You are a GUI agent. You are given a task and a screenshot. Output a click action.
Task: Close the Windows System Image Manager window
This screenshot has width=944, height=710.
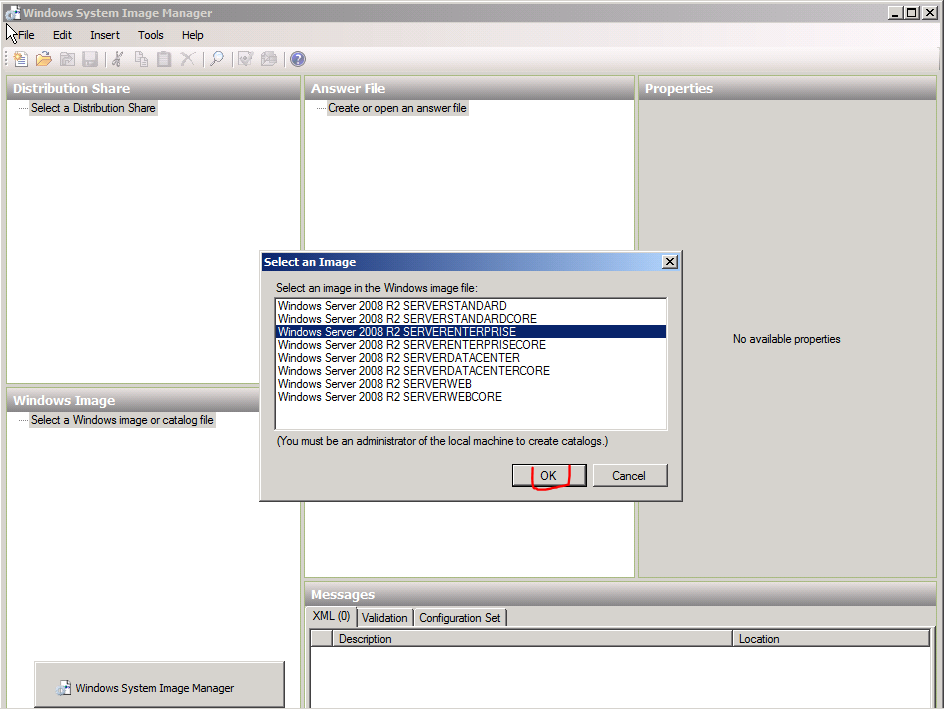(x=930, y=13)
